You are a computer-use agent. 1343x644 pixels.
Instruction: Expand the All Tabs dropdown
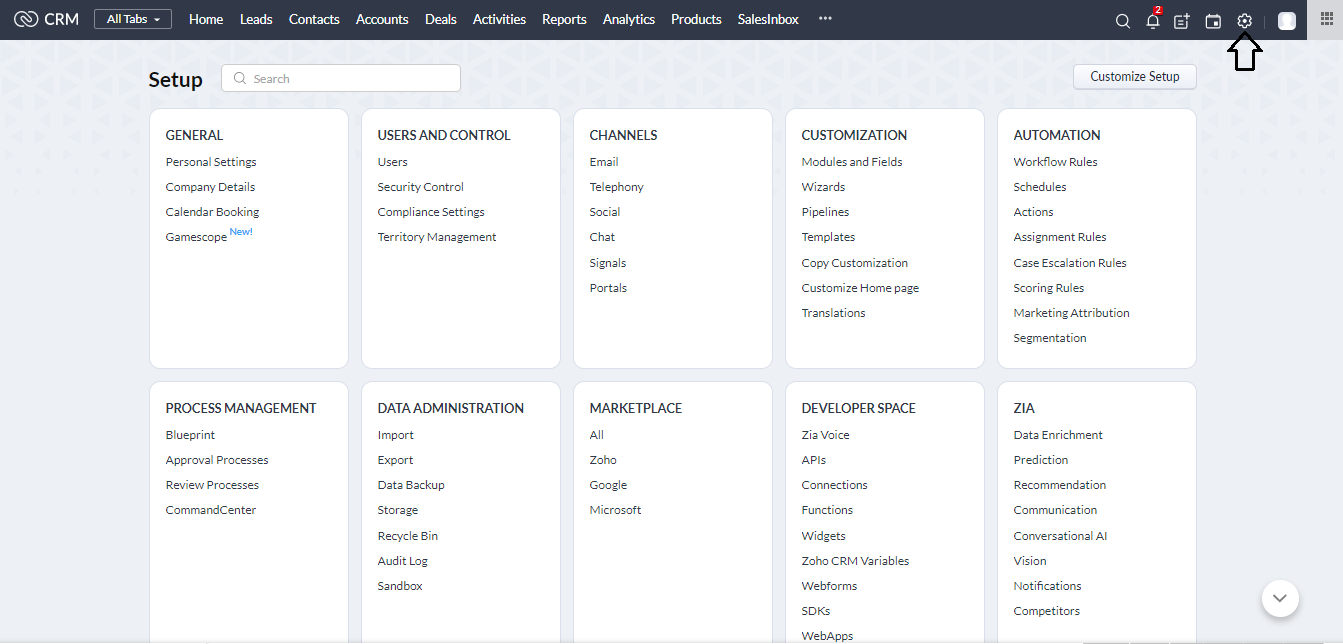point(133,19)
